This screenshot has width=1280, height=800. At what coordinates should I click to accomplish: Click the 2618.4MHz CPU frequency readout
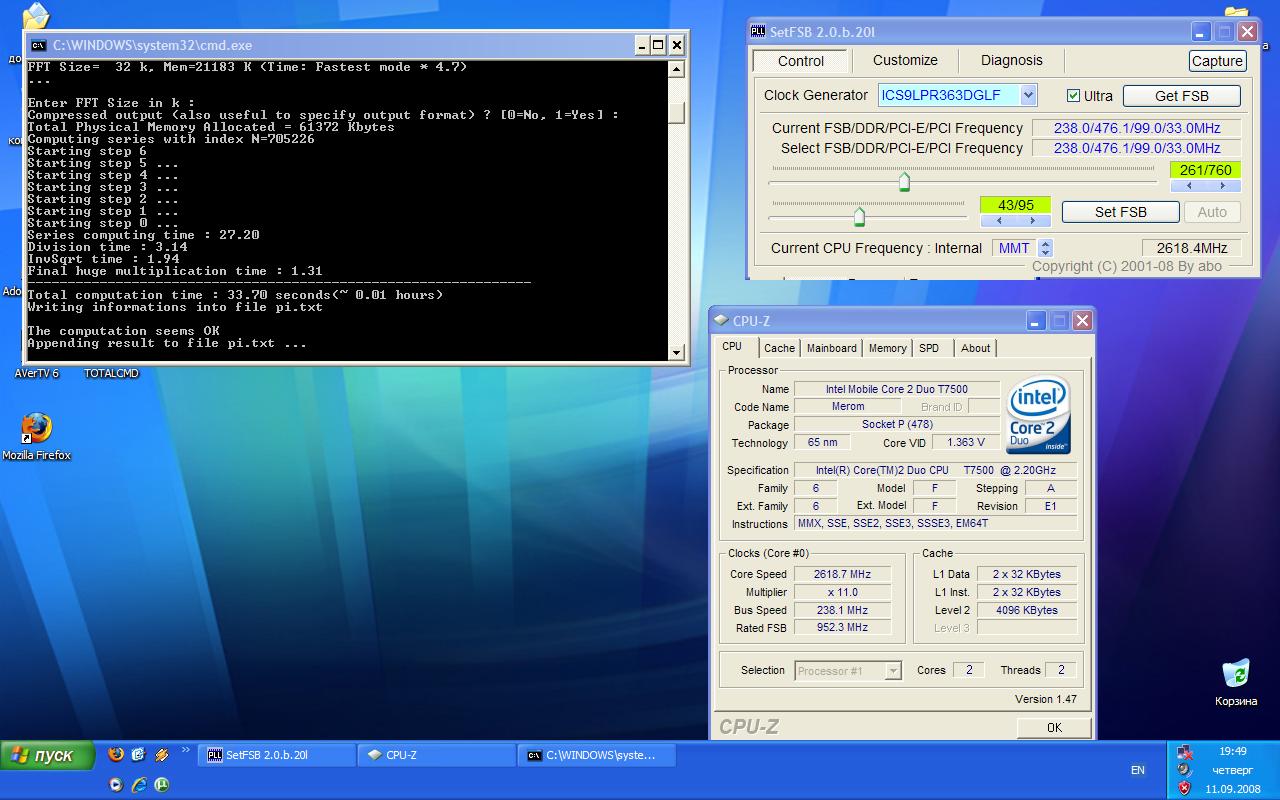pos(1192,248)
